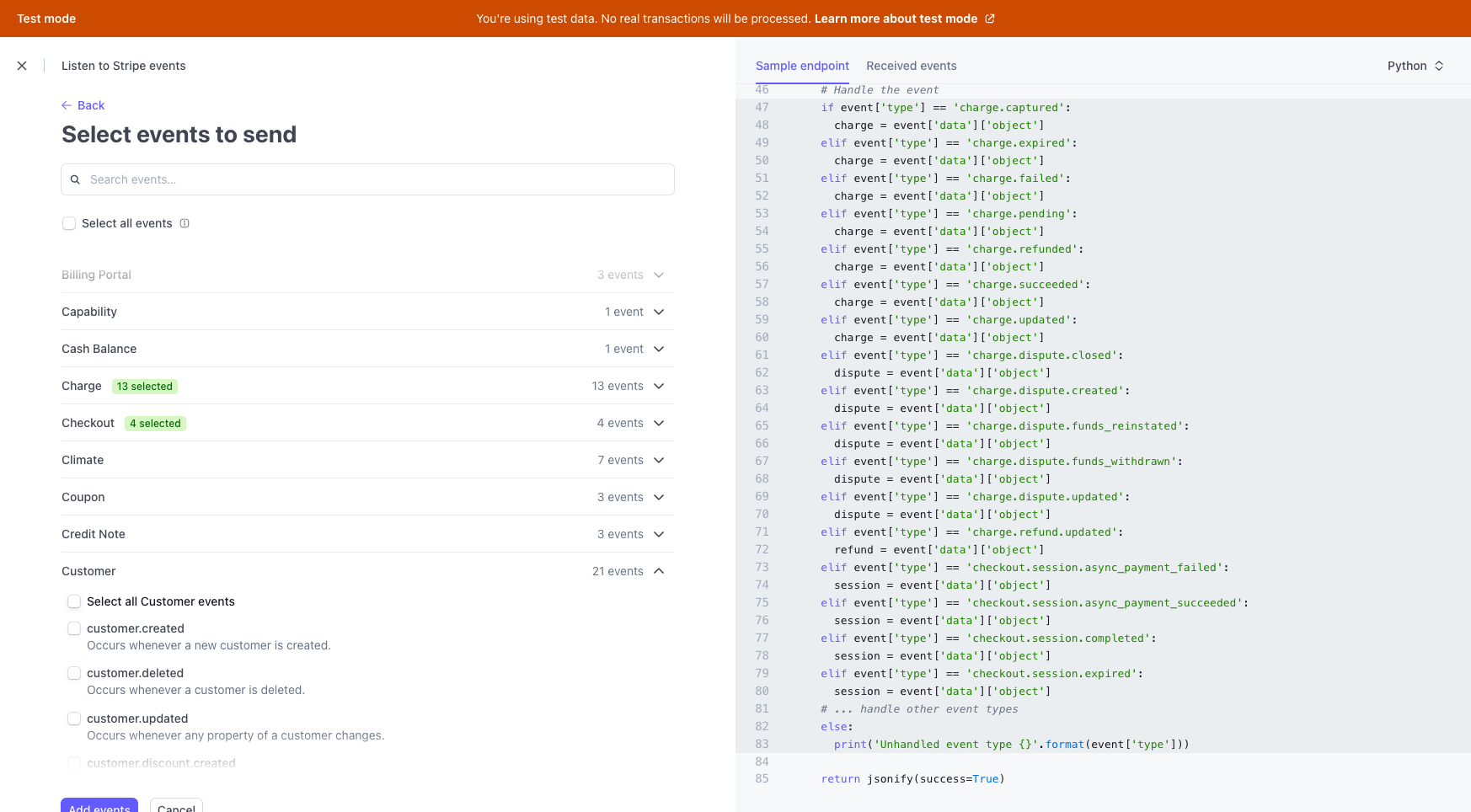
Task: Enable customer.deleted event checkbox
Action: point(74,673)
